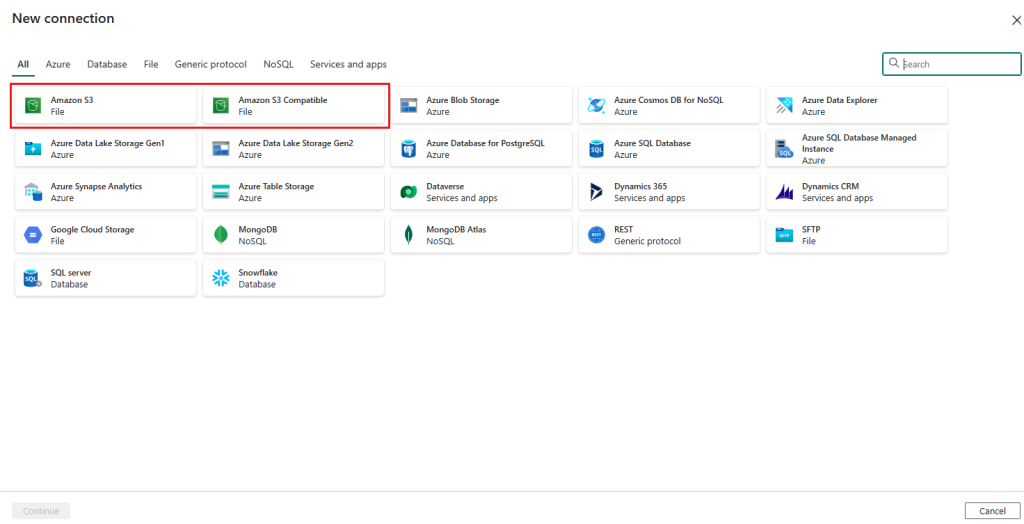Pick the 'Azure SQL Database' label
The image size is (1024, 524).
tap(652, 143)
